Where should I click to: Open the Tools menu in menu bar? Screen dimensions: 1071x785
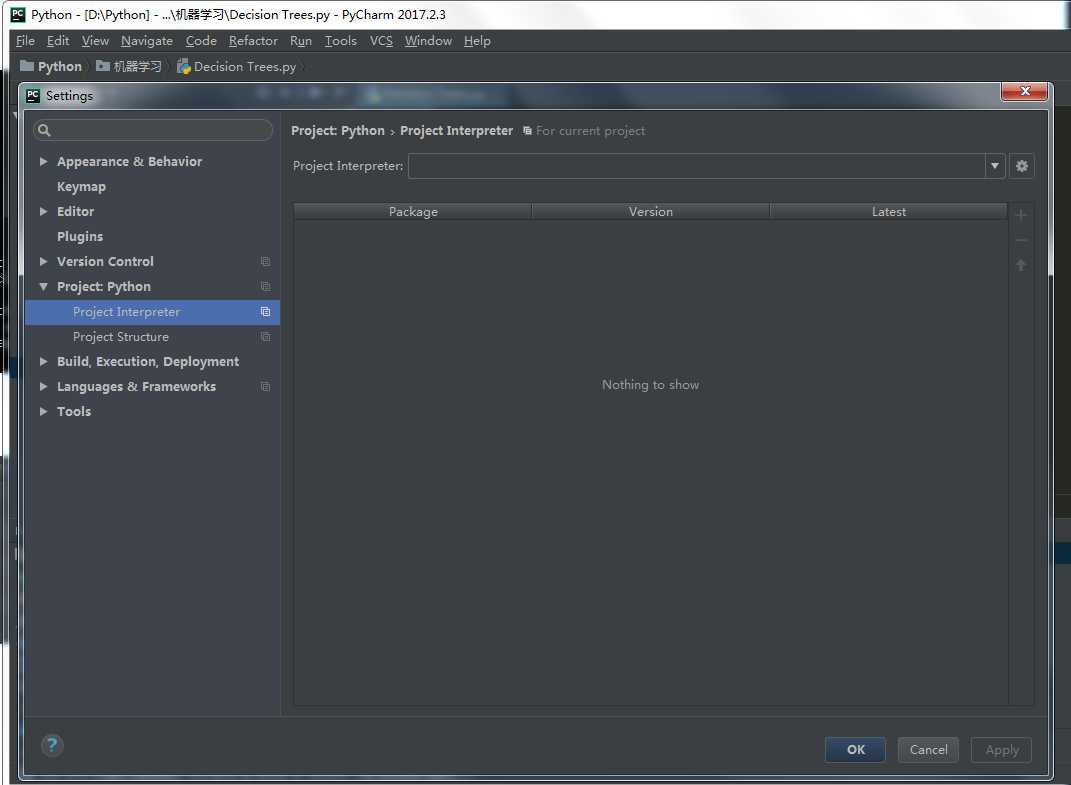coord(340,41)
